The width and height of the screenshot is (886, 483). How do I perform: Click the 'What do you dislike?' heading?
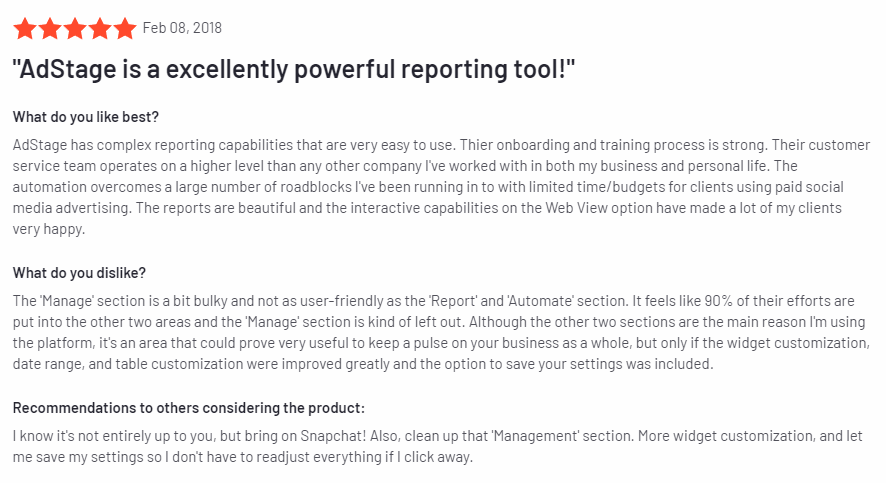pos(80,273)
